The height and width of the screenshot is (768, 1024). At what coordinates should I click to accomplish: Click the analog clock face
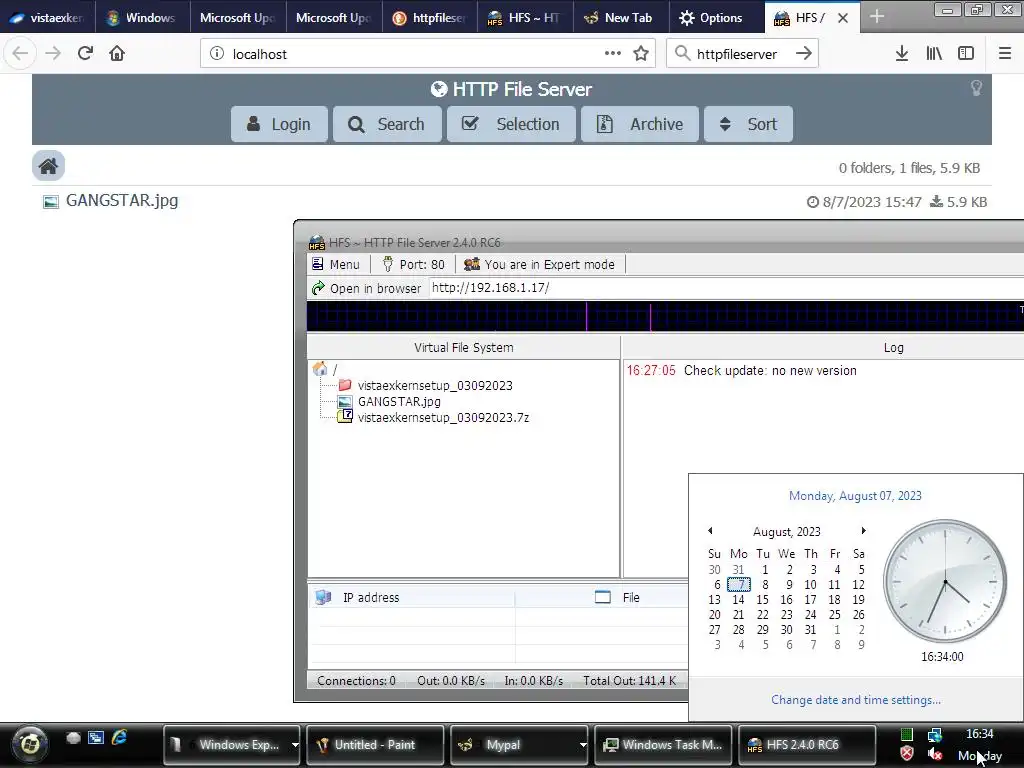(944, 581)
